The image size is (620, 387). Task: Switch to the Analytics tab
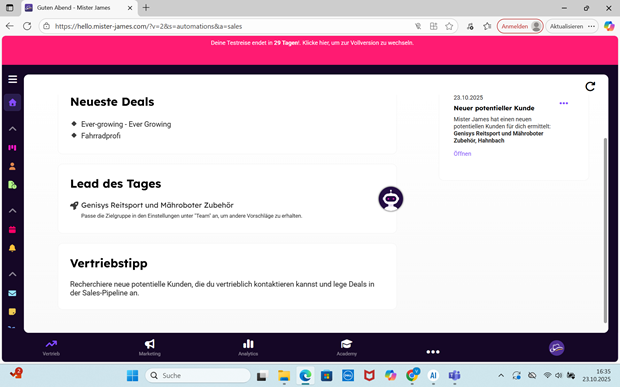point(248,348)
